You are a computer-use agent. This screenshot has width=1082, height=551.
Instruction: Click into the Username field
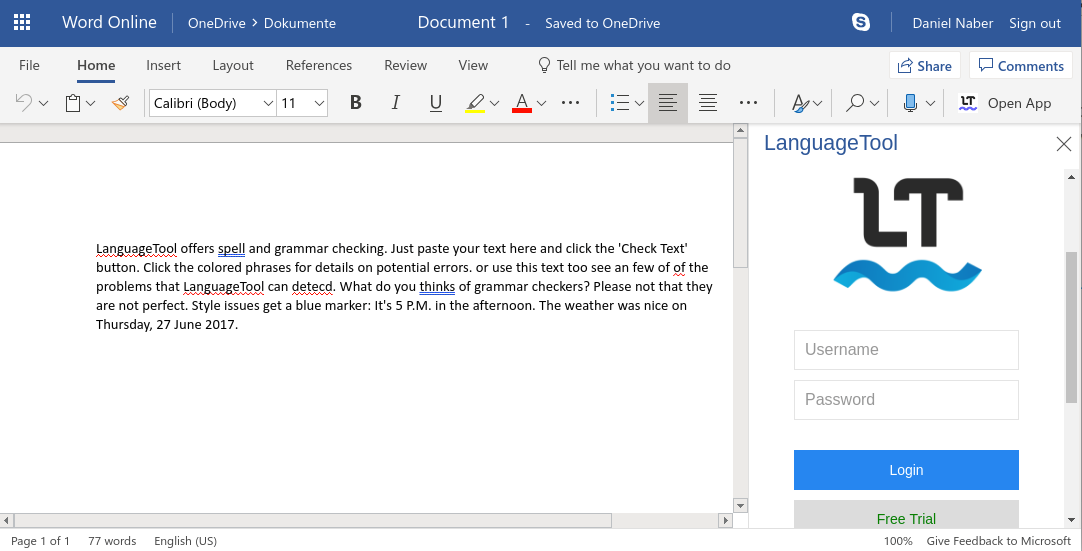pos(905,350)
